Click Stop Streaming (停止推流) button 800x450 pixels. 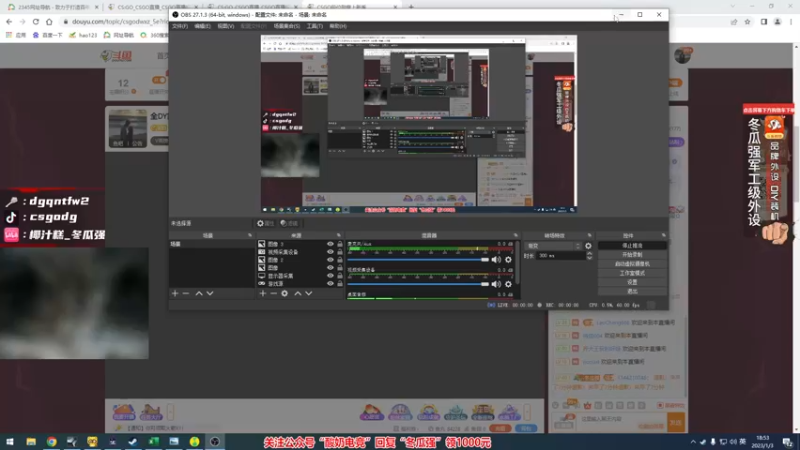pyautogui.click(x=632, y=246)
